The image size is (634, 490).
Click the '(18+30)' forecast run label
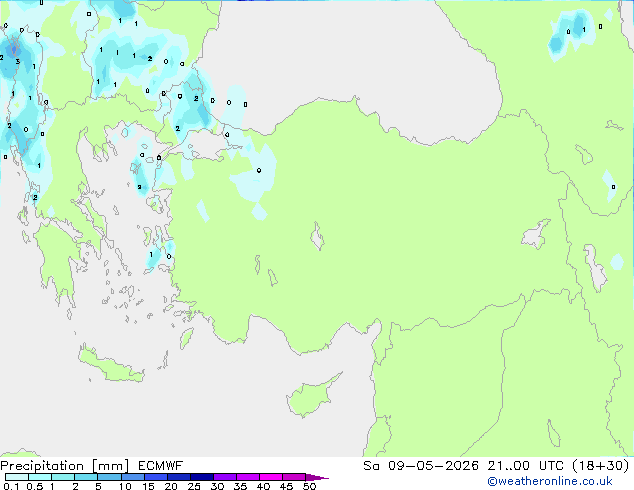tap(601, 466)
